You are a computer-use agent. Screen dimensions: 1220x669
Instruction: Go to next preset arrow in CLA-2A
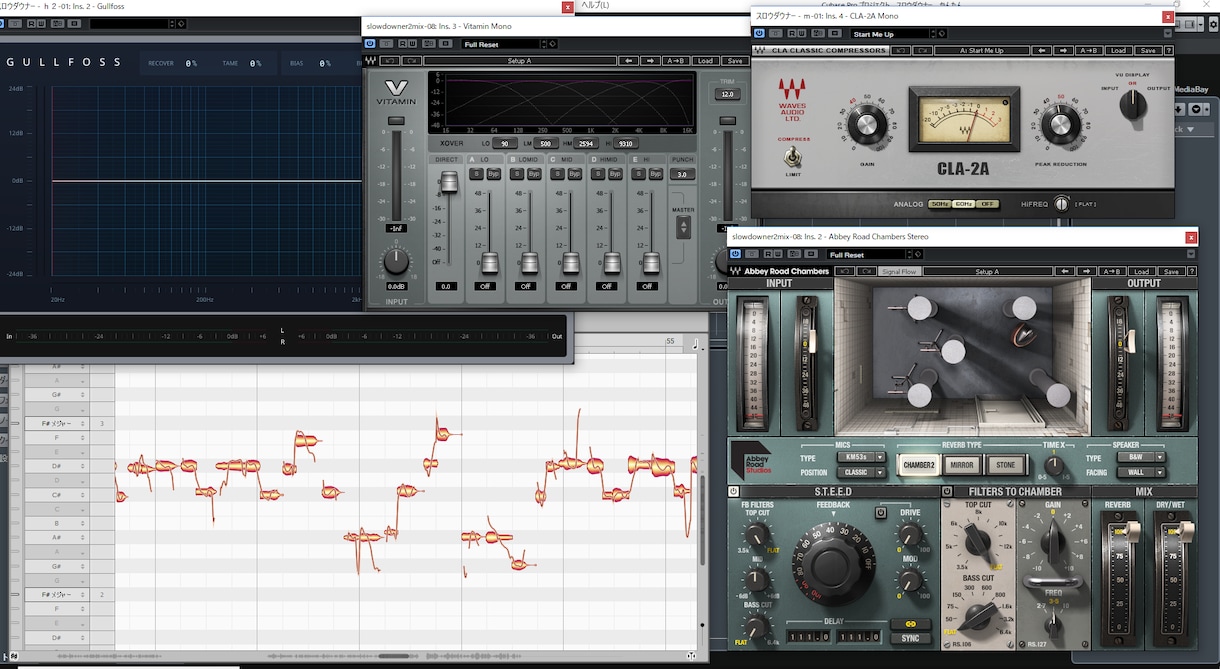1064,50
